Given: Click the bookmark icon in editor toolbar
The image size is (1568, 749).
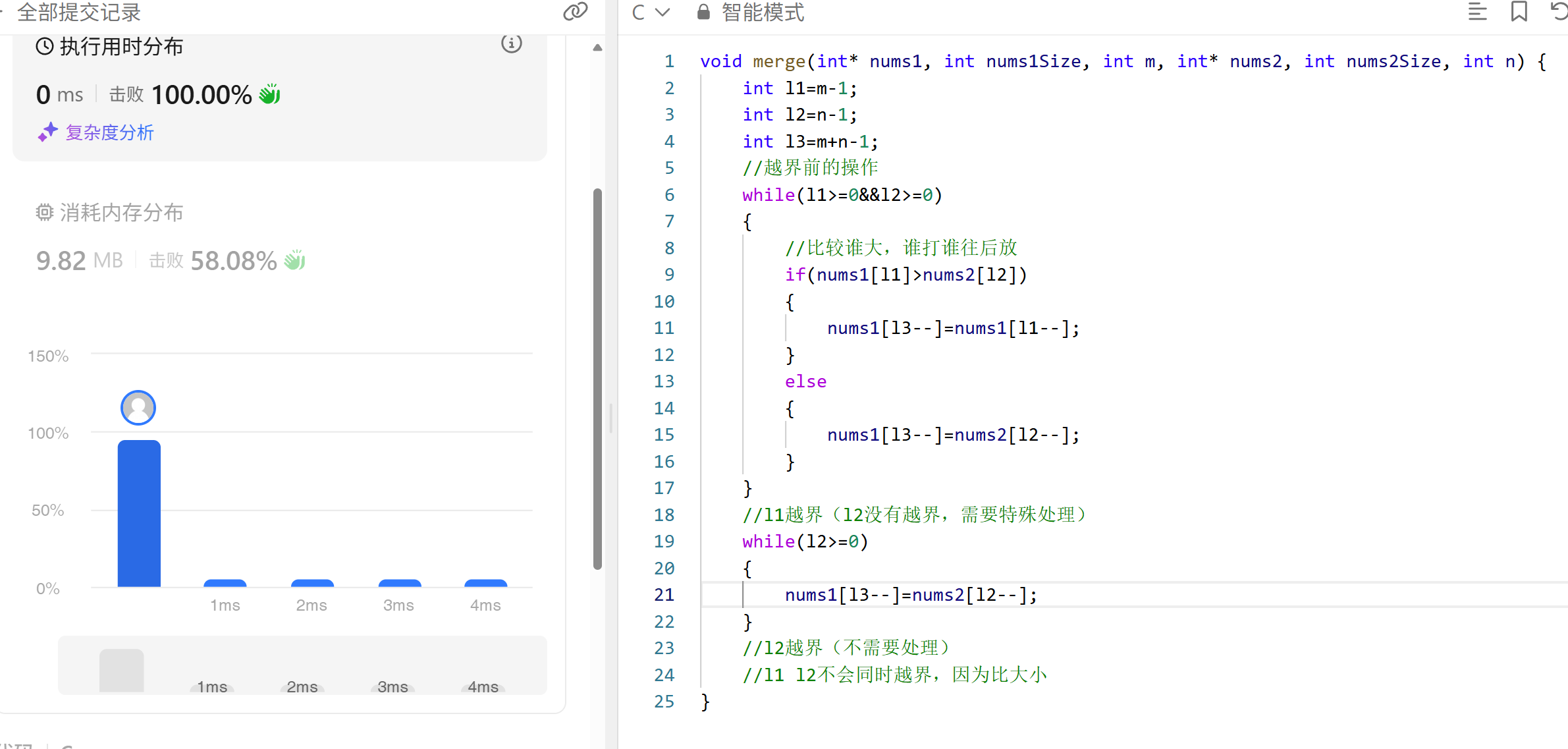Looking at the screenshot, I should 1519,11.
